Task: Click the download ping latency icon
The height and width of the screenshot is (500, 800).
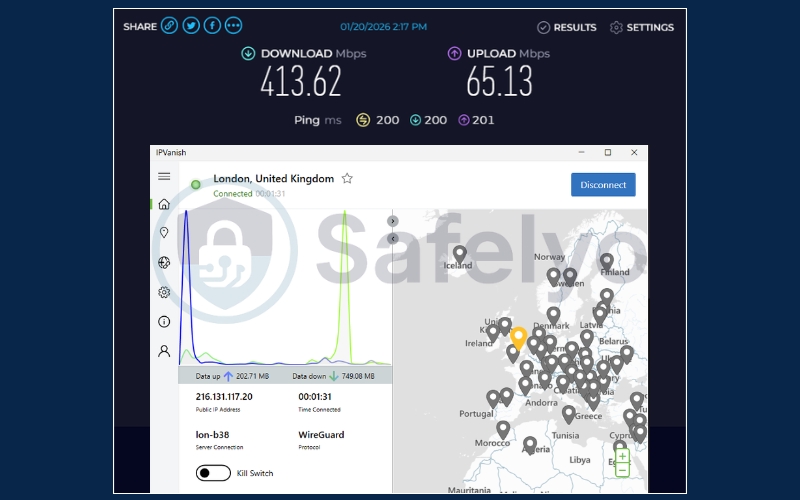Action: pos(415,120)
